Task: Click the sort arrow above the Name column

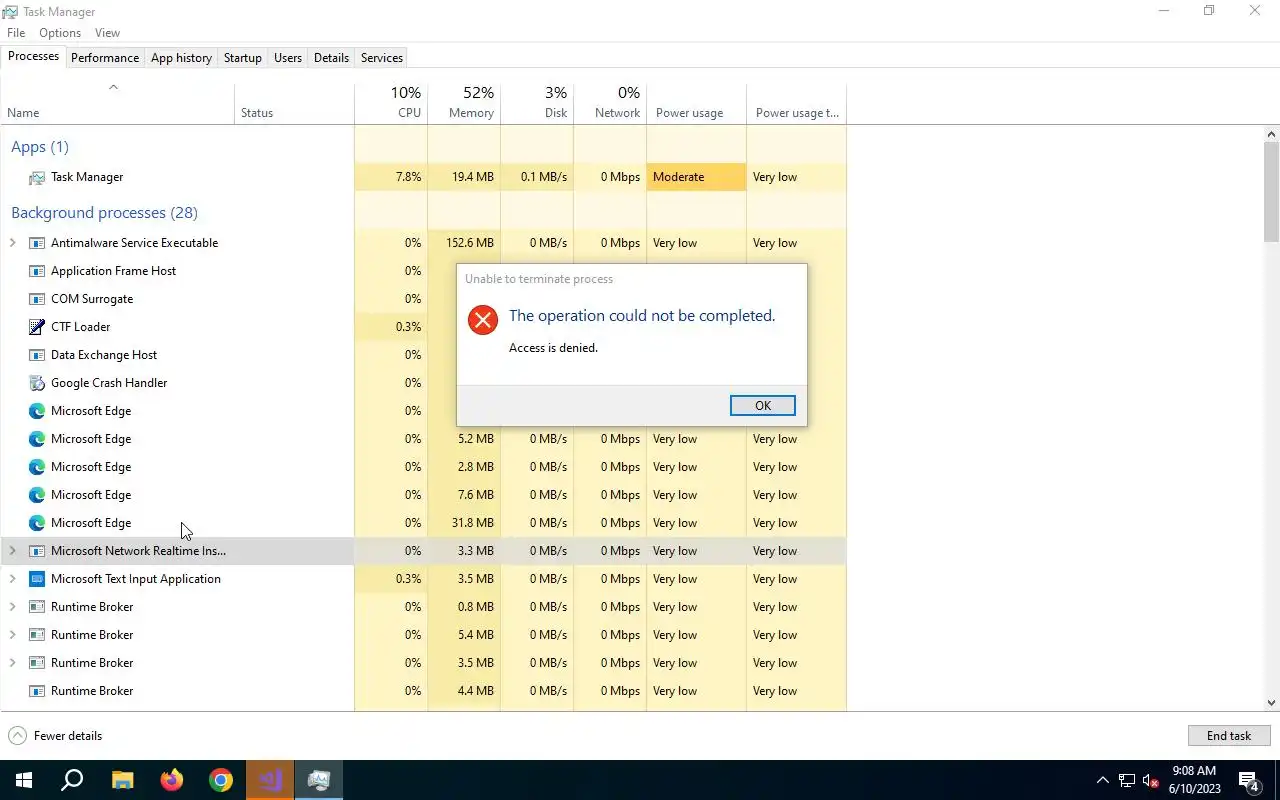Action: tap(113, 87)
